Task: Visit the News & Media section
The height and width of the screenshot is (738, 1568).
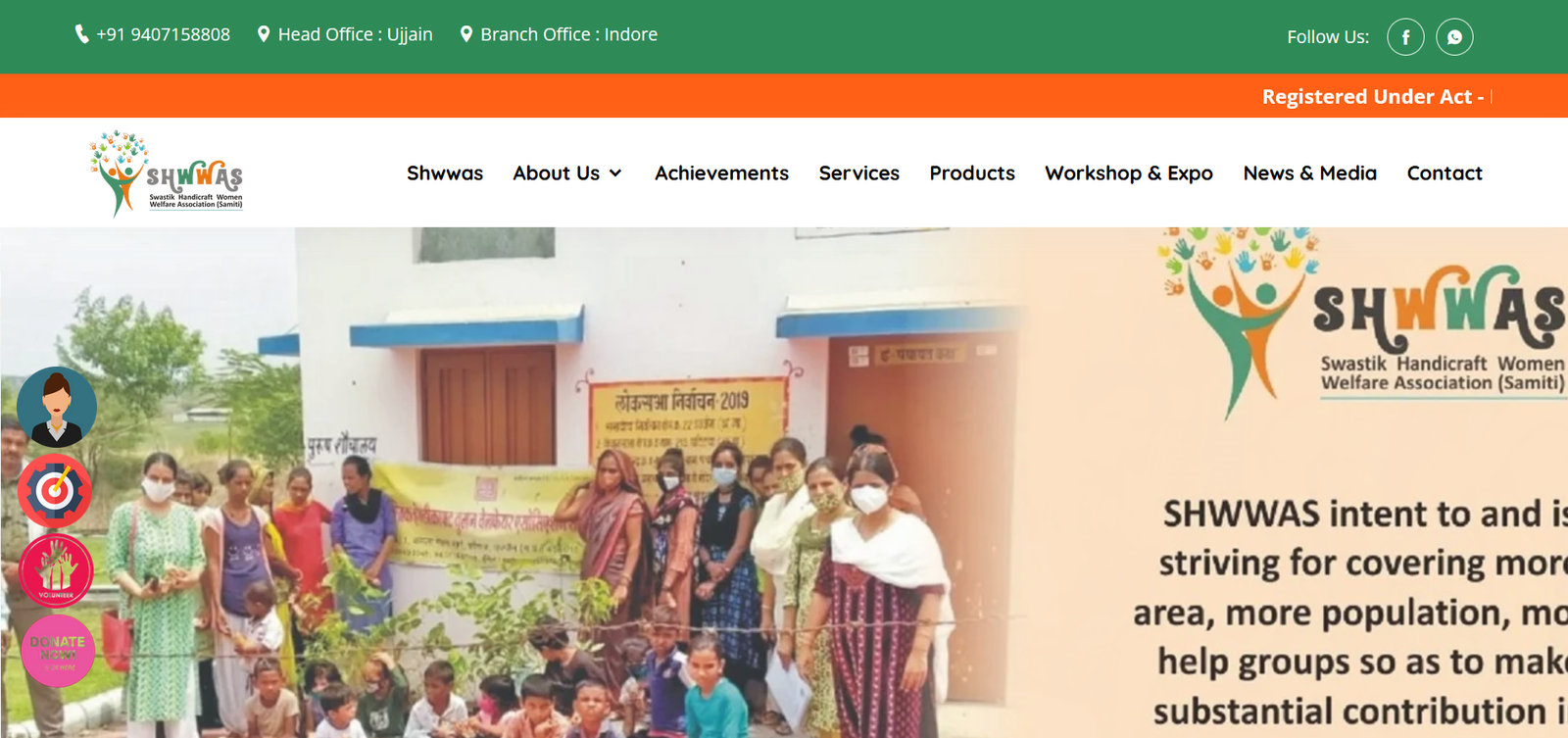Action: pyautogui.click(x=1310, y=173)
